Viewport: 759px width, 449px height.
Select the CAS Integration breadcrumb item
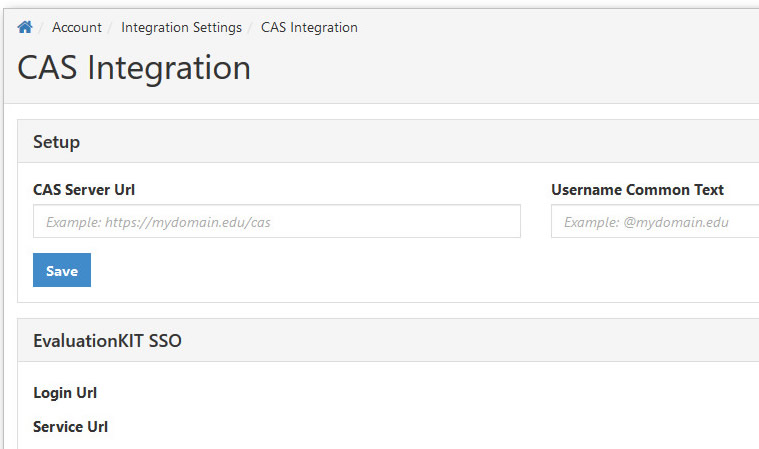tap(309, 28)
